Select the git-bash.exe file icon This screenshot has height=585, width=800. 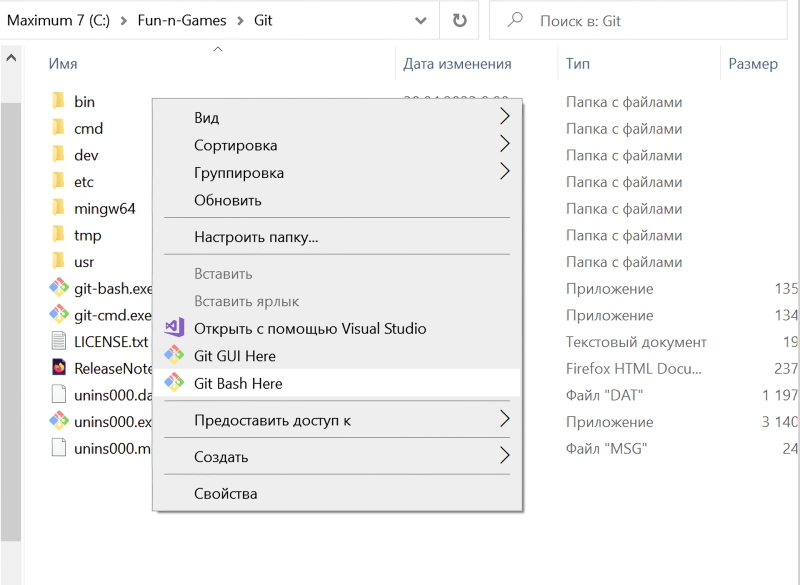pyautogui.click(x=59, y=289)
